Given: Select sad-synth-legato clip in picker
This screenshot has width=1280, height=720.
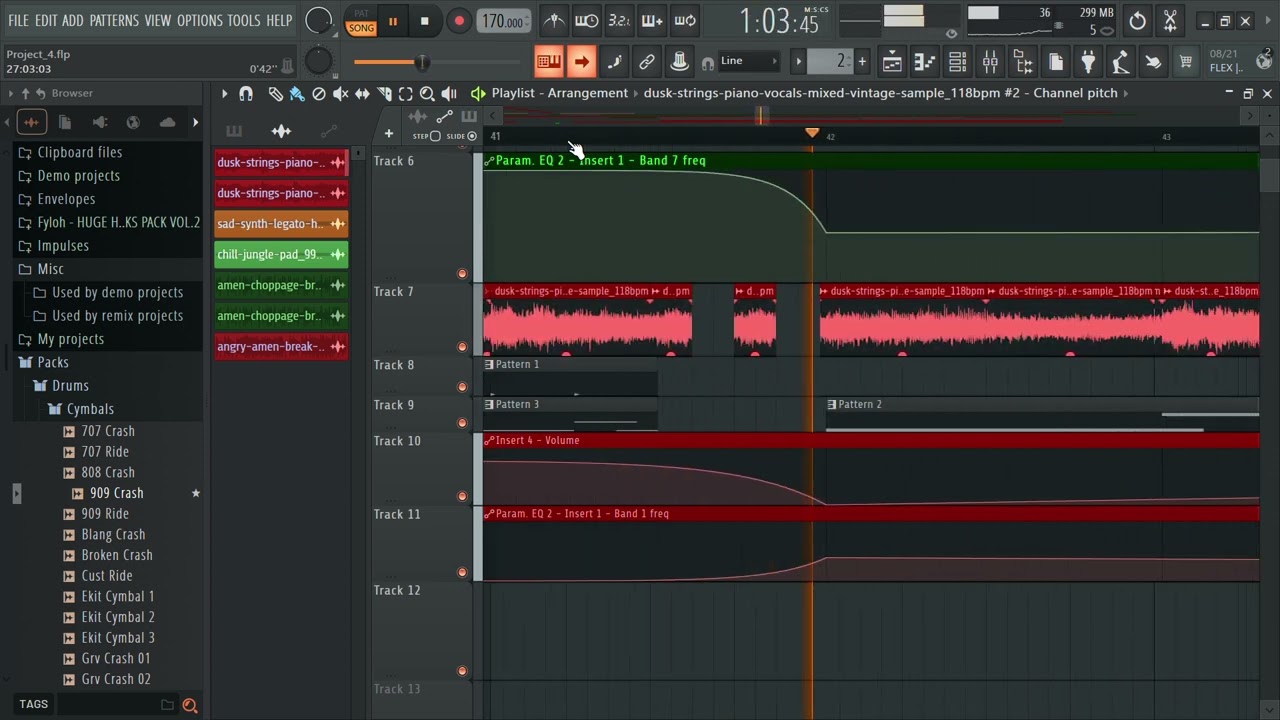Looking at the screenshot, I should point(281,224).
